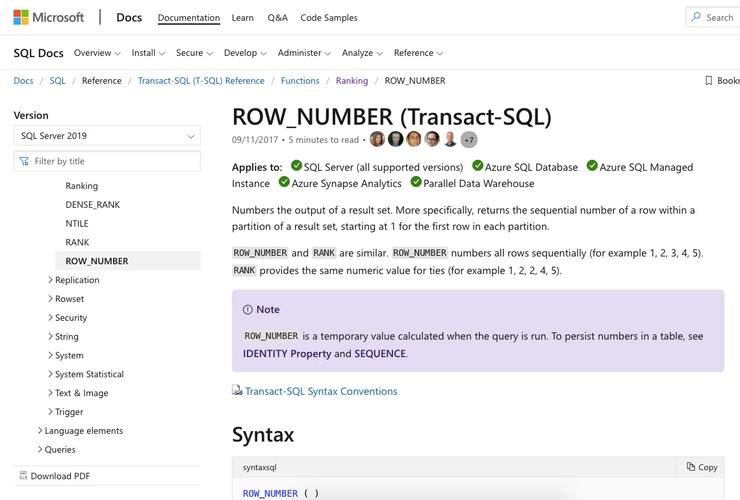Click the Download PDF button
Image resolution: width=740 pixels, height=500 pixels.
[x=107, y=476]
